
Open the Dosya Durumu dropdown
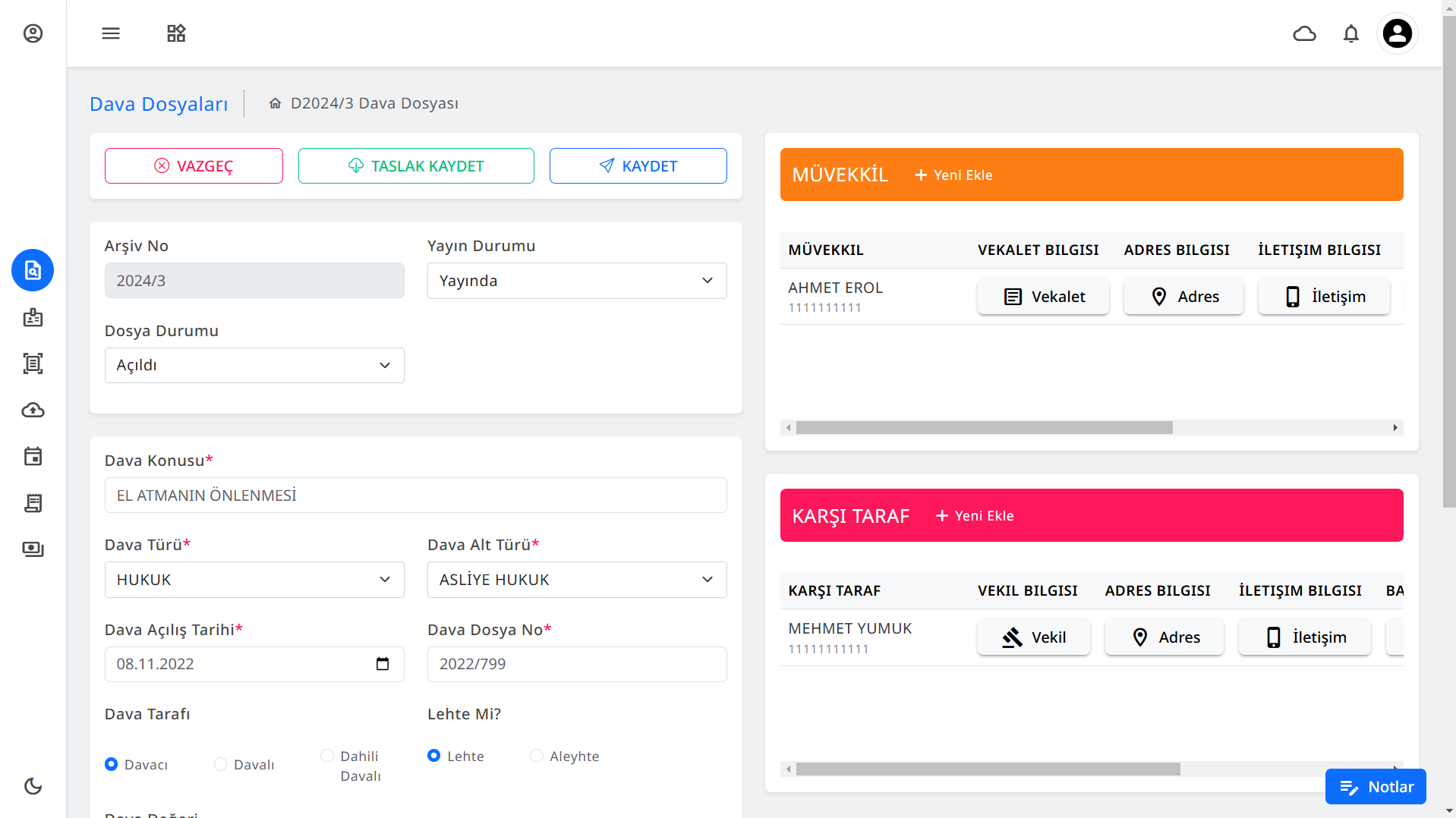254,366
